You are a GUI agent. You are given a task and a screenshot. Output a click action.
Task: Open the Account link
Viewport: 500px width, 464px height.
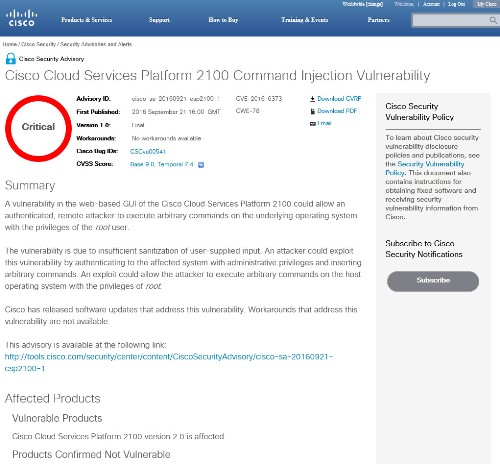click(431, 4)
